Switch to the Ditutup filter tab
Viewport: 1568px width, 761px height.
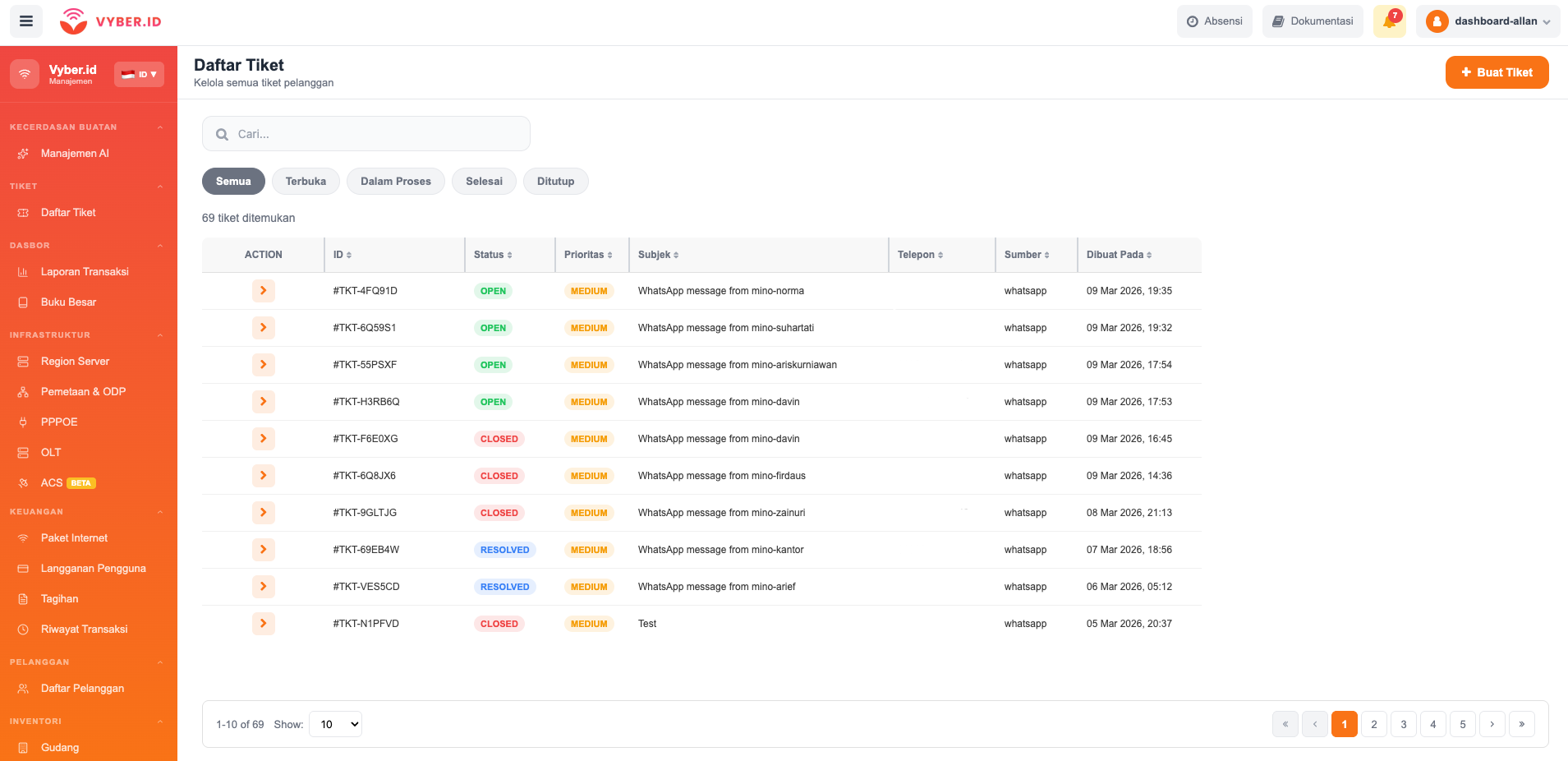555,181
